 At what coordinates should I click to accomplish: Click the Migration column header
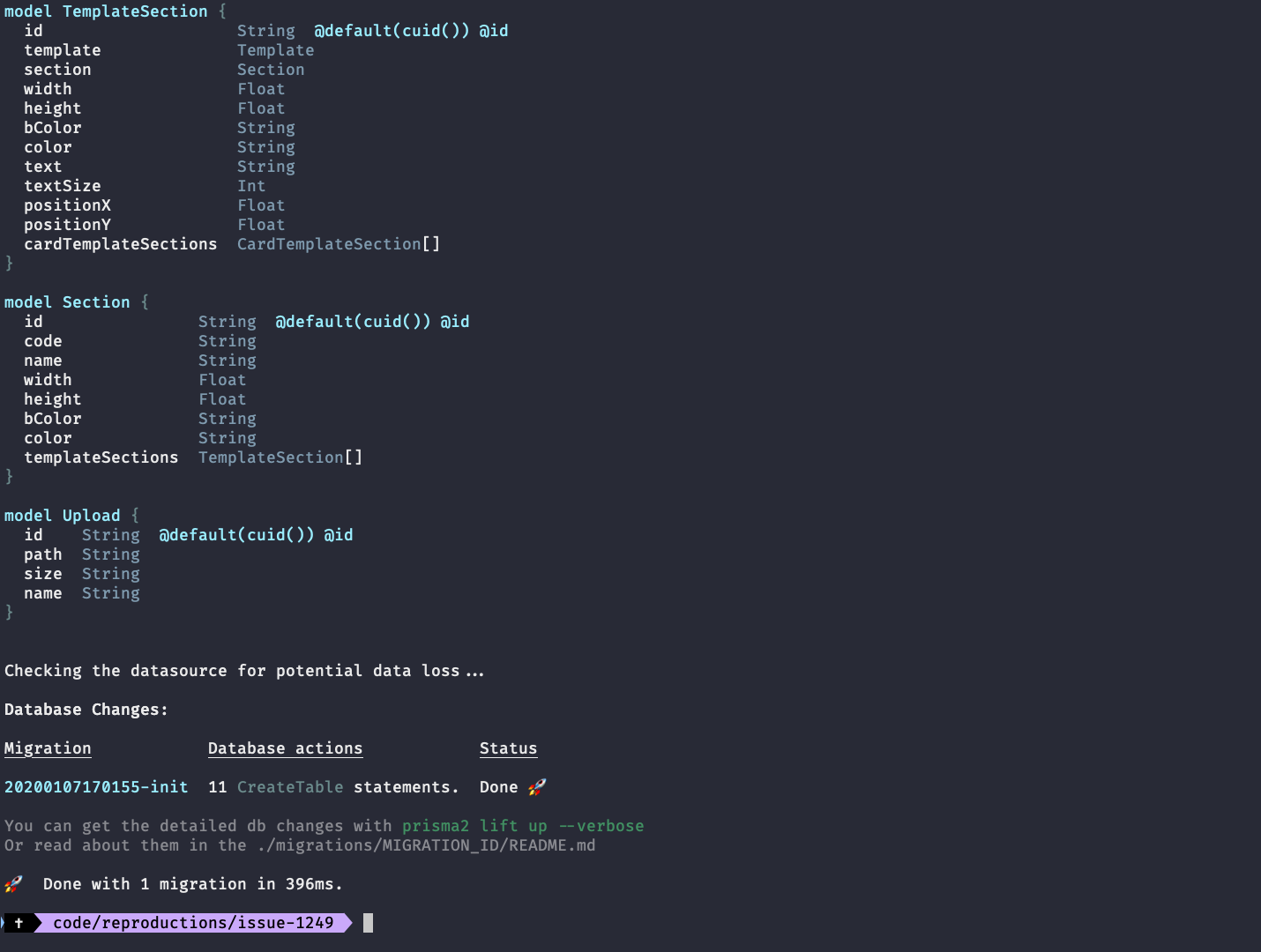tap(48, 747)
